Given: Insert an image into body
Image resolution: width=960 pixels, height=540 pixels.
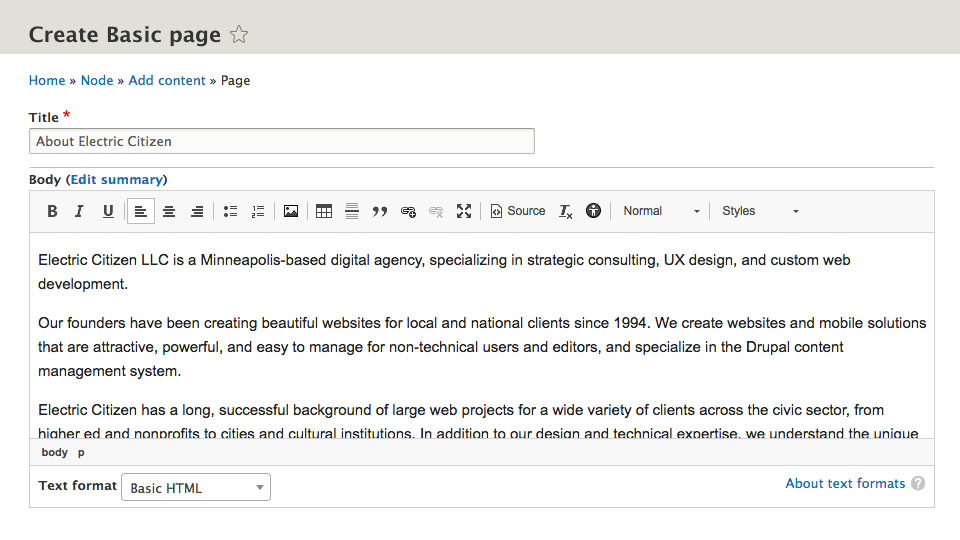Looking at the screenshot, I should (x=291, y=211).
